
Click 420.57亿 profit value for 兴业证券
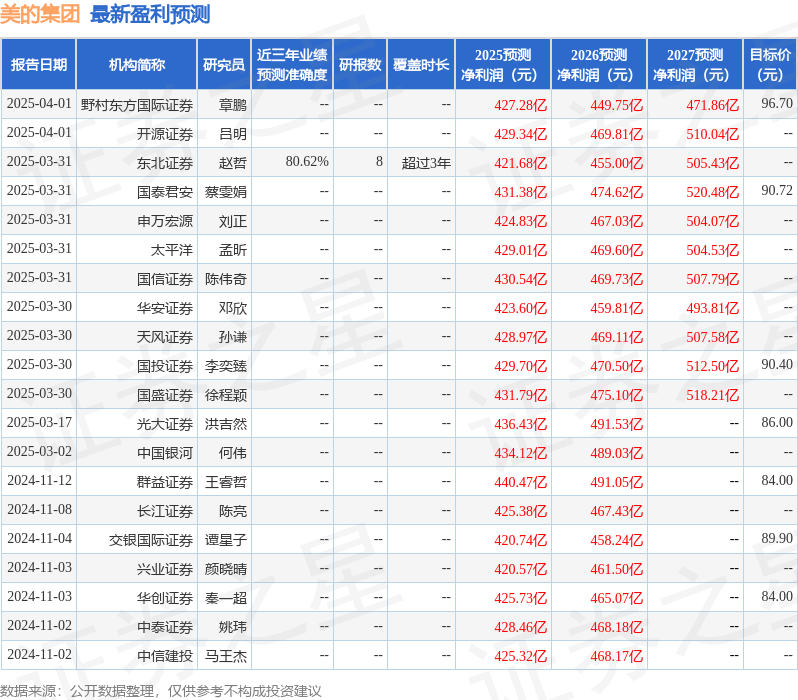pos(521,569)
